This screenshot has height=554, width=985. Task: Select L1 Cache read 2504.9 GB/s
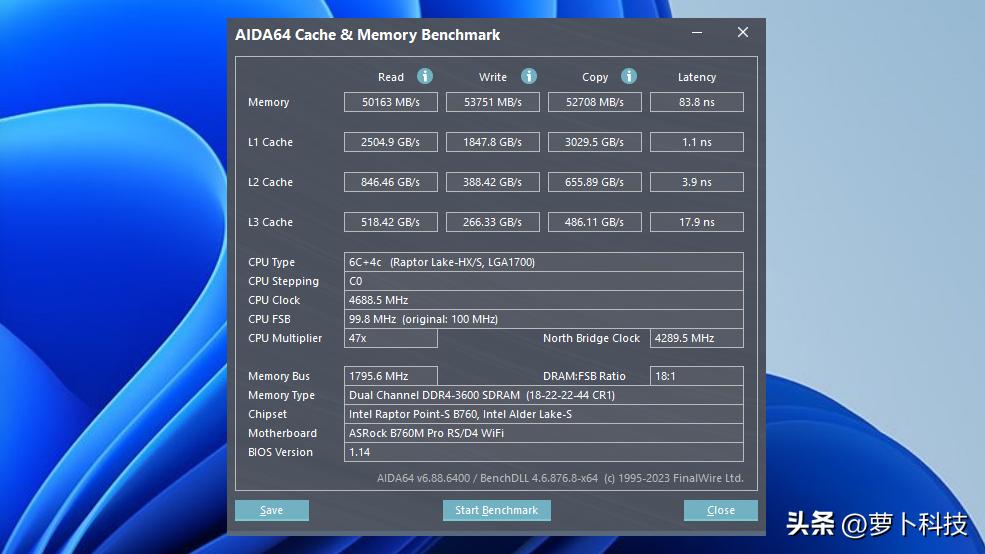click(391, 142)
